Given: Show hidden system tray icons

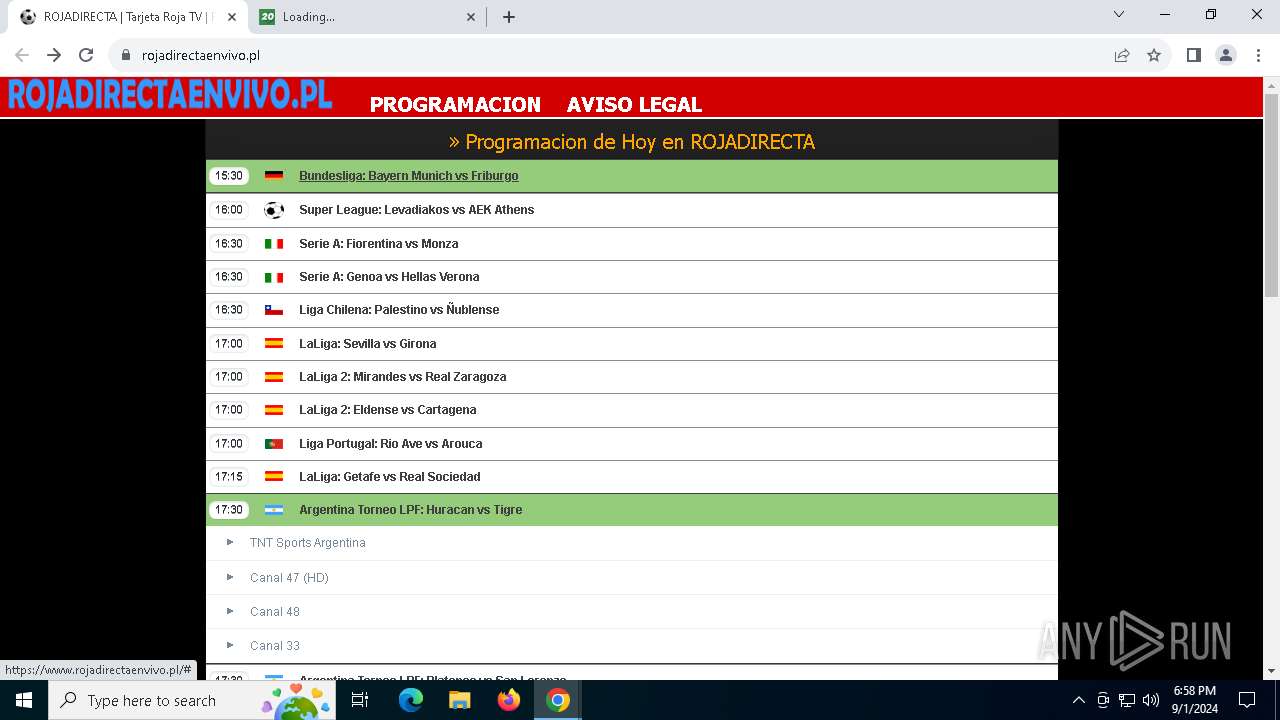Looking at the screenshot, I should pos(1078,700).
